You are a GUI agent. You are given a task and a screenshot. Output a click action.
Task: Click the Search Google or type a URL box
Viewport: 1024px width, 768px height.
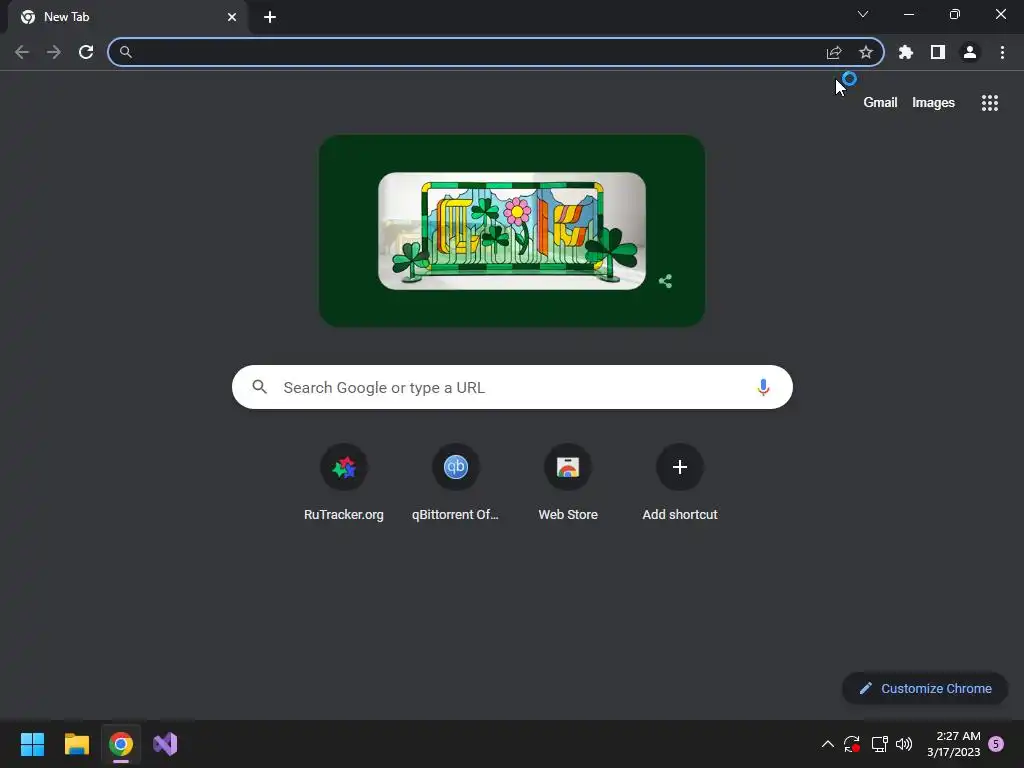pyautogui.click(x=512, y=387)
